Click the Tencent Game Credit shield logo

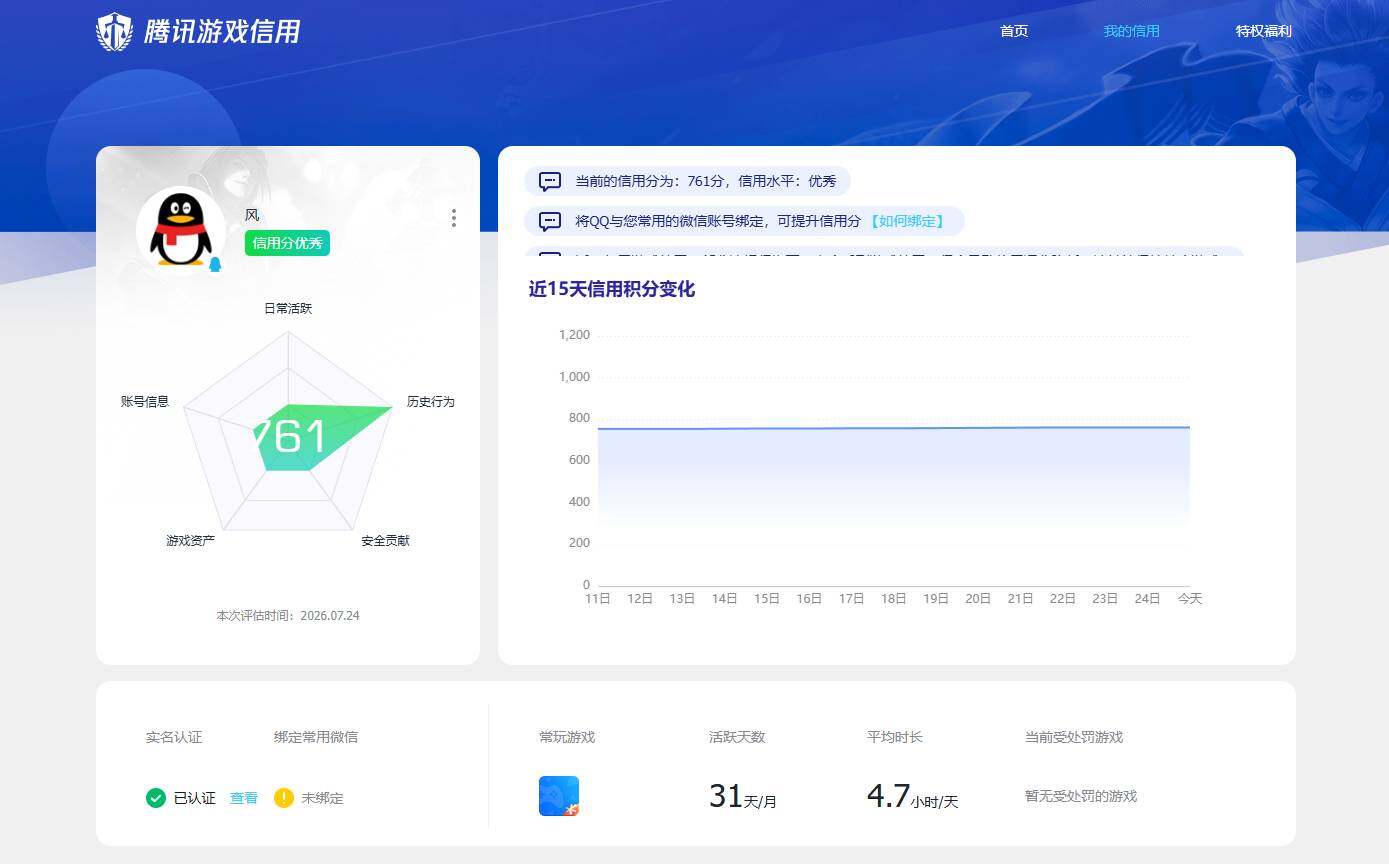(x=114, y=32)
